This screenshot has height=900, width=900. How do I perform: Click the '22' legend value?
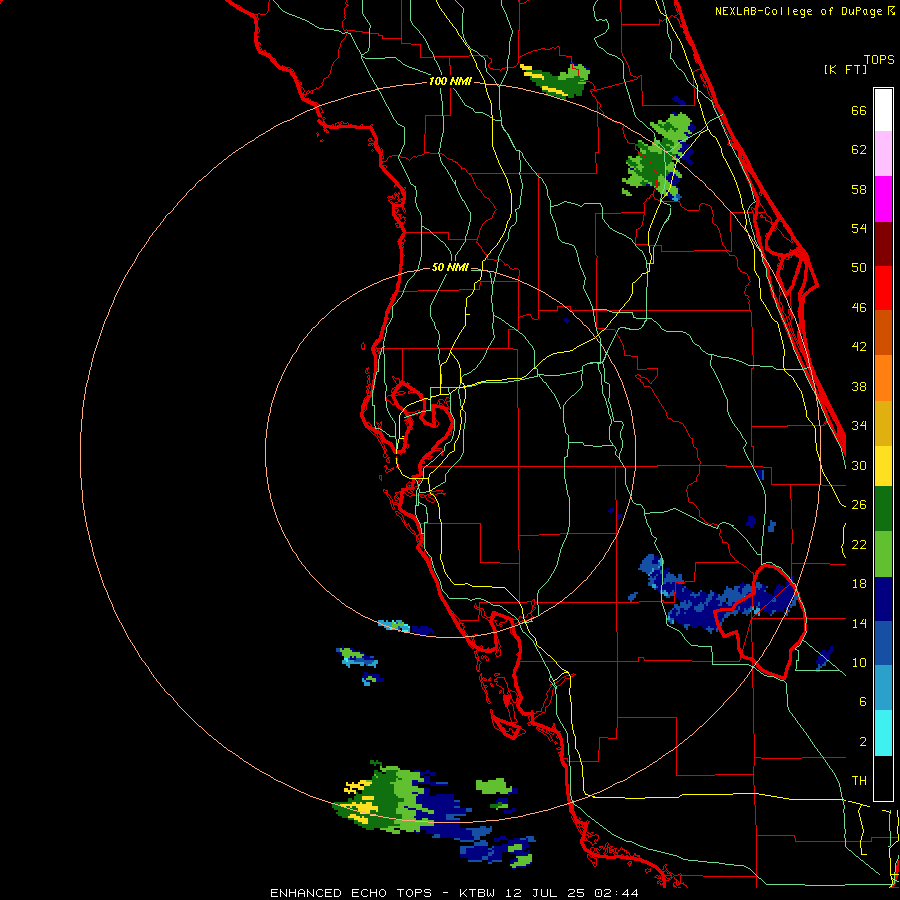(x=859, y=544)
